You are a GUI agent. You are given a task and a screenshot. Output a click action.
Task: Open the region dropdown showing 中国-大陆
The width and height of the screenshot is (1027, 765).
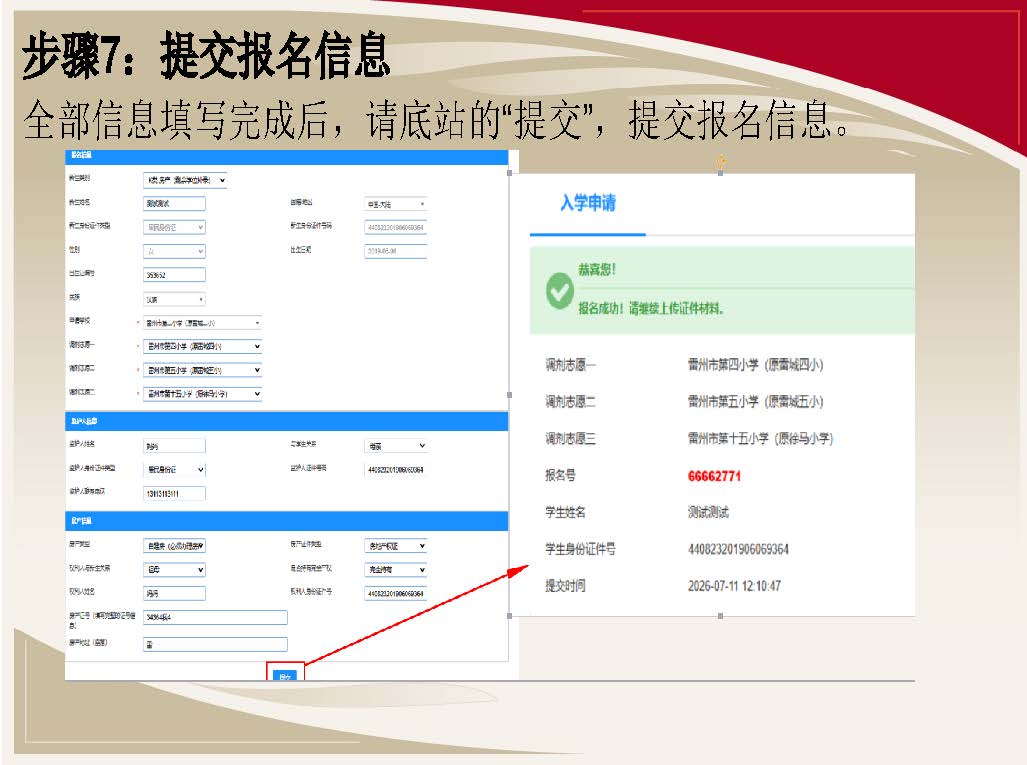[396, 204]
